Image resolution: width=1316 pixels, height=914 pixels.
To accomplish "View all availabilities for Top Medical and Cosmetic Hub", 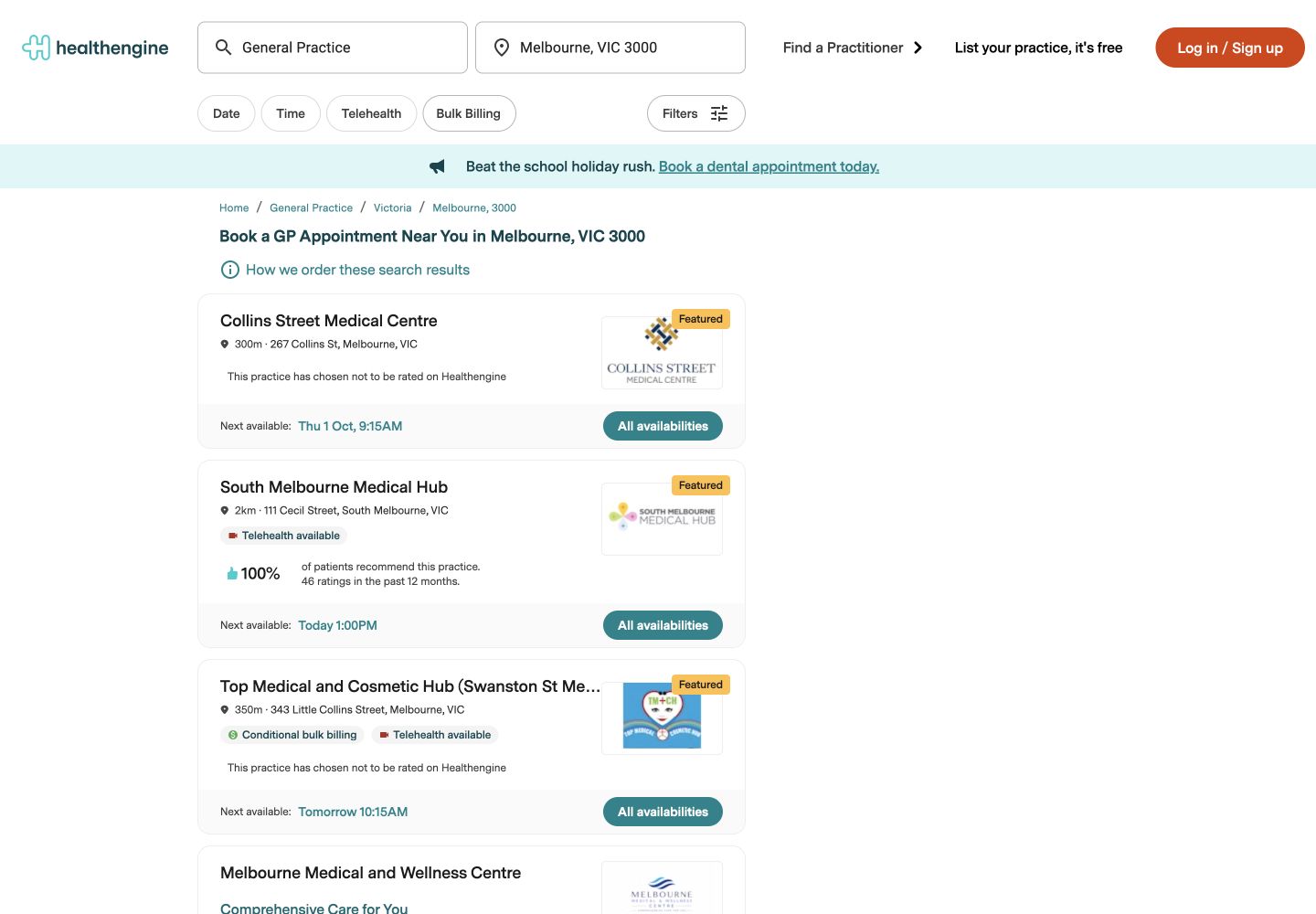I will click(x=663, y=812).
